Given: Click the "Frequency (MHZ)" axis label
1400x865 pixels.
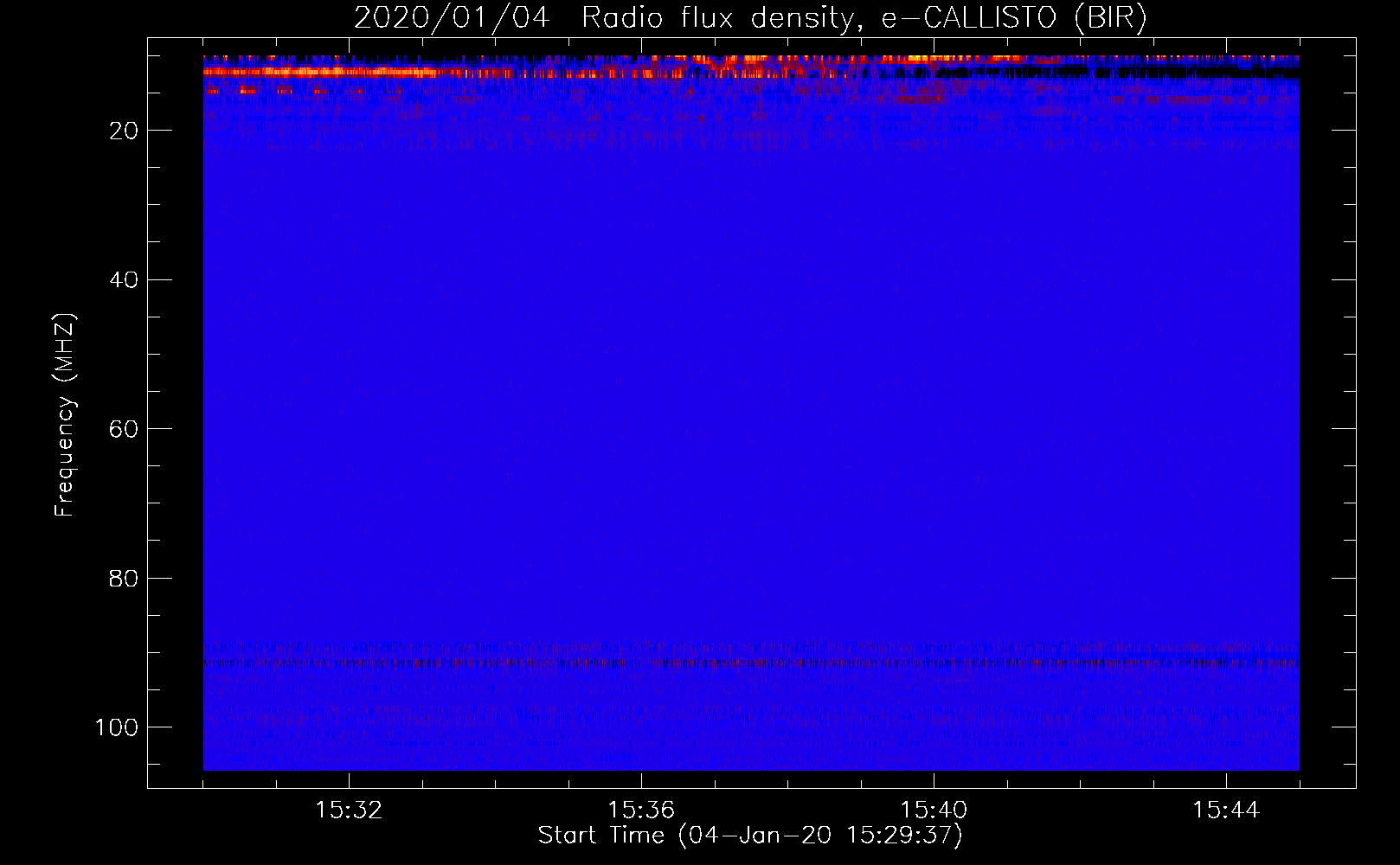Looking at the screenshot, I should coord(65,414).
